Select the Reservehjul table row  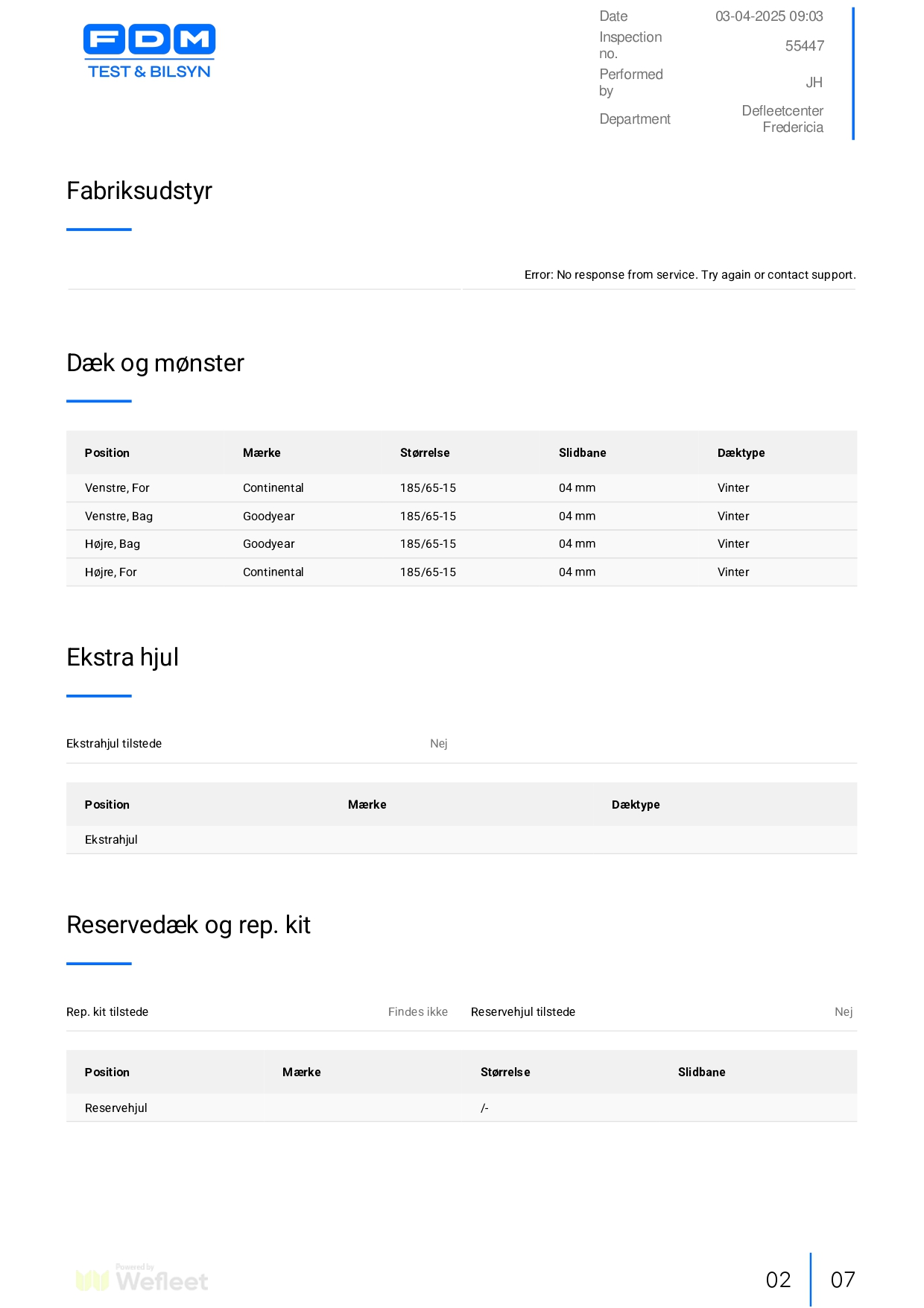click(x=461, y=1108)
